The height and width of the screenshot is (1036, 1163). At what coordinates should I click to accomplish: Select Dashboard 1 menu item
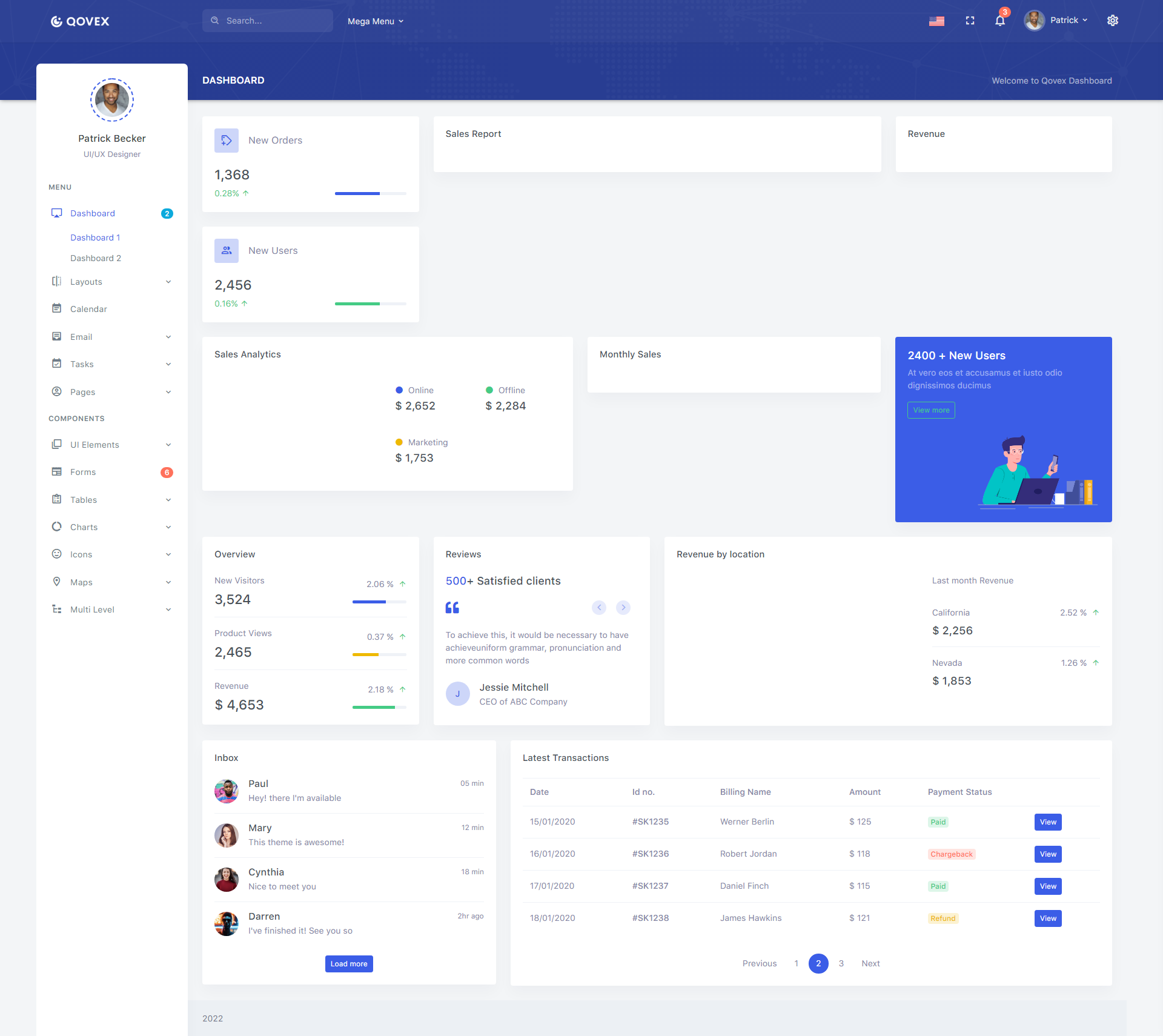96,237
